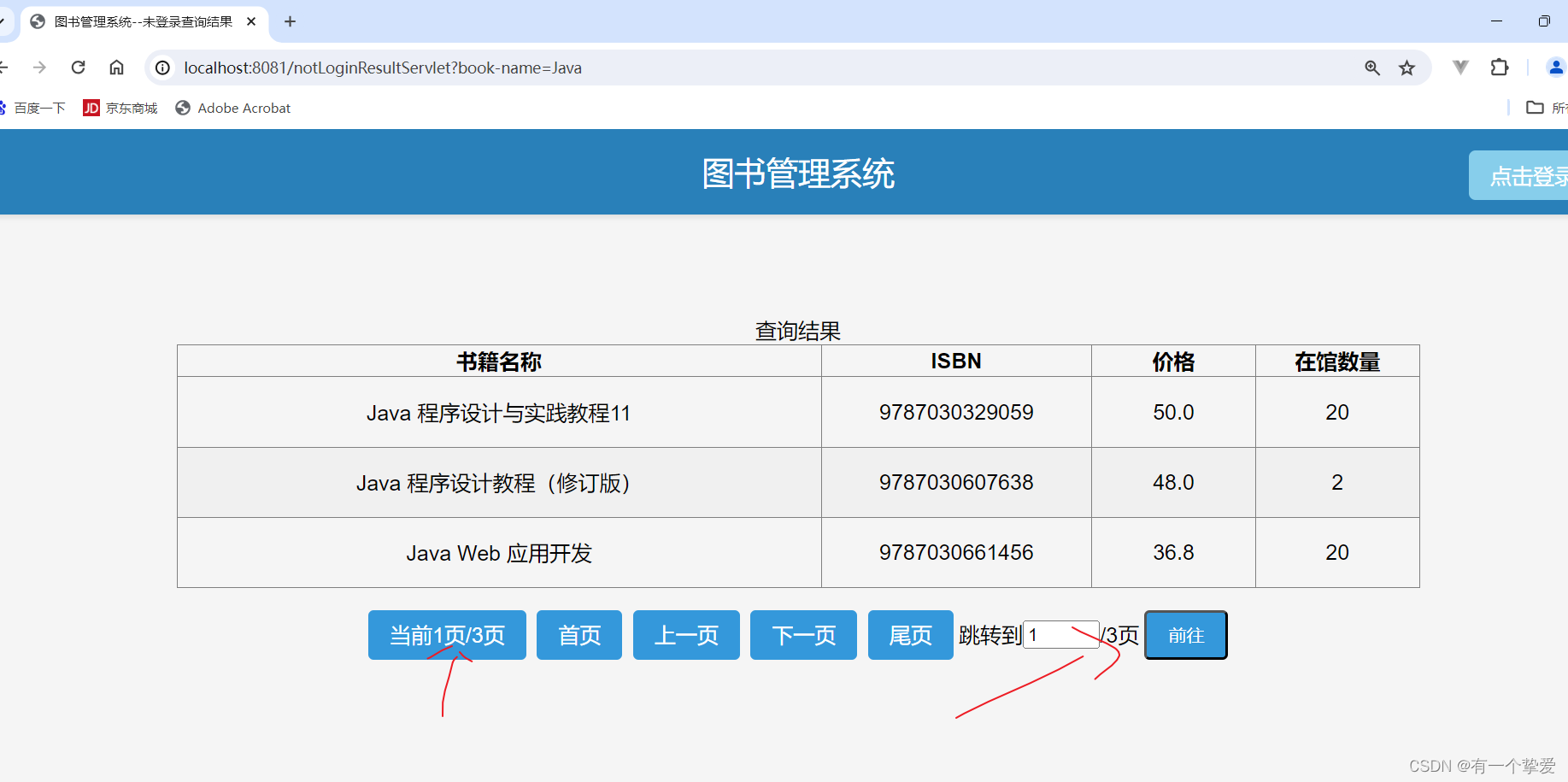Click the 下一页 next page button
1568x782 pixels.
pyautogui.click(x=802, y=635)
